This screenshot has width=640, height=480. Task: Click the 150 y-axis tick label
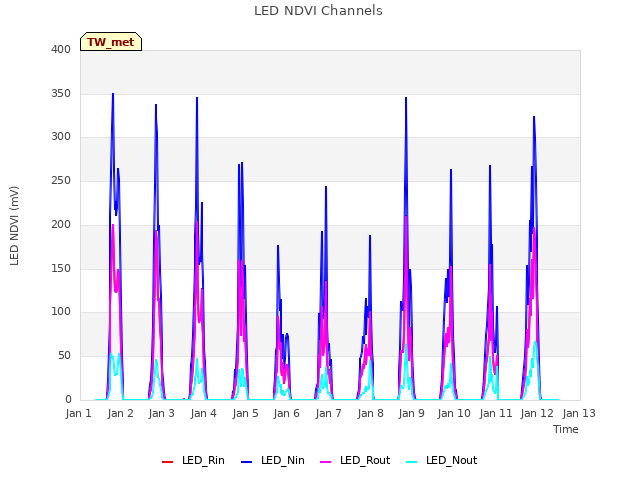click(61, 269)
